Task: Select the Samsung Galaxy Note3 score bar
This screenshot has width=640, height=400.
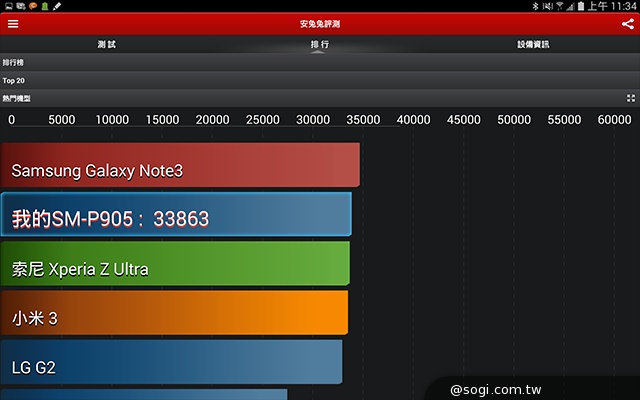Action: 180,166
